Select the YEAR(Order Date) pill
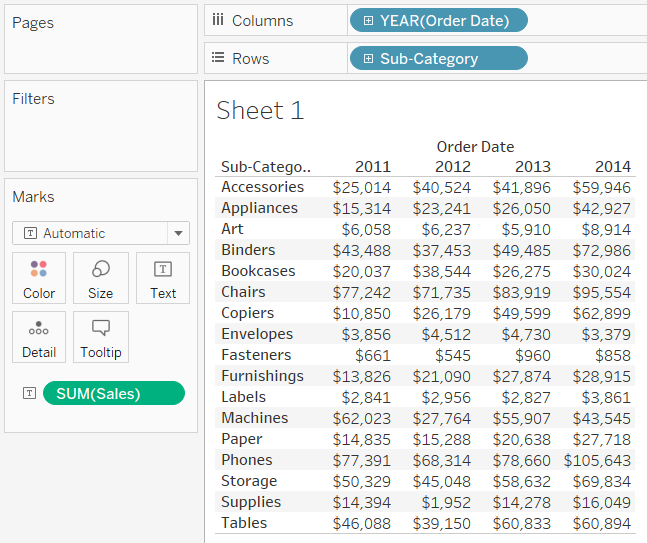647x543 pixels. point(444,21)
